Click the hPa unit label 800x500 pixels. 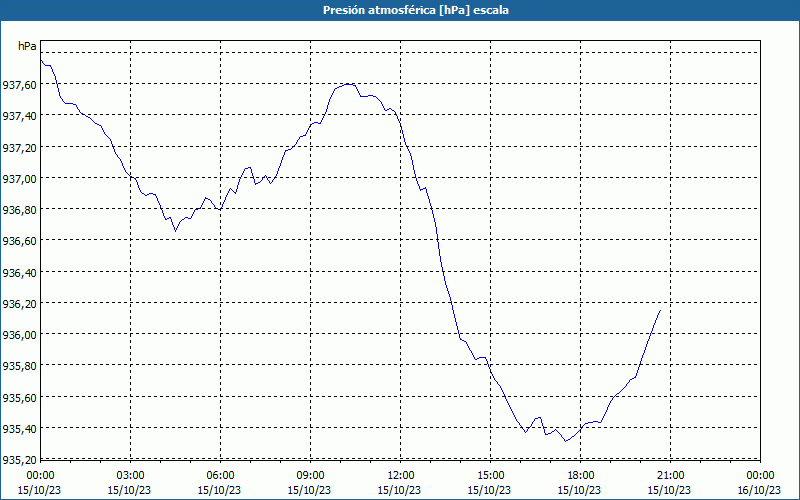[27, 46]
